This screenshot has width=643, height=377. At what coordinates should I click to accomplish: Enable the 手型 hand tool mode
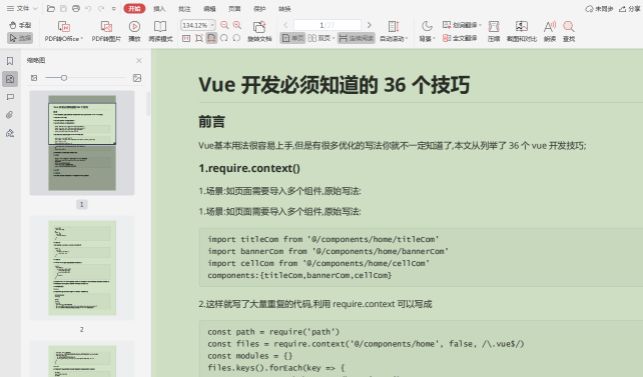click(20, 25)
